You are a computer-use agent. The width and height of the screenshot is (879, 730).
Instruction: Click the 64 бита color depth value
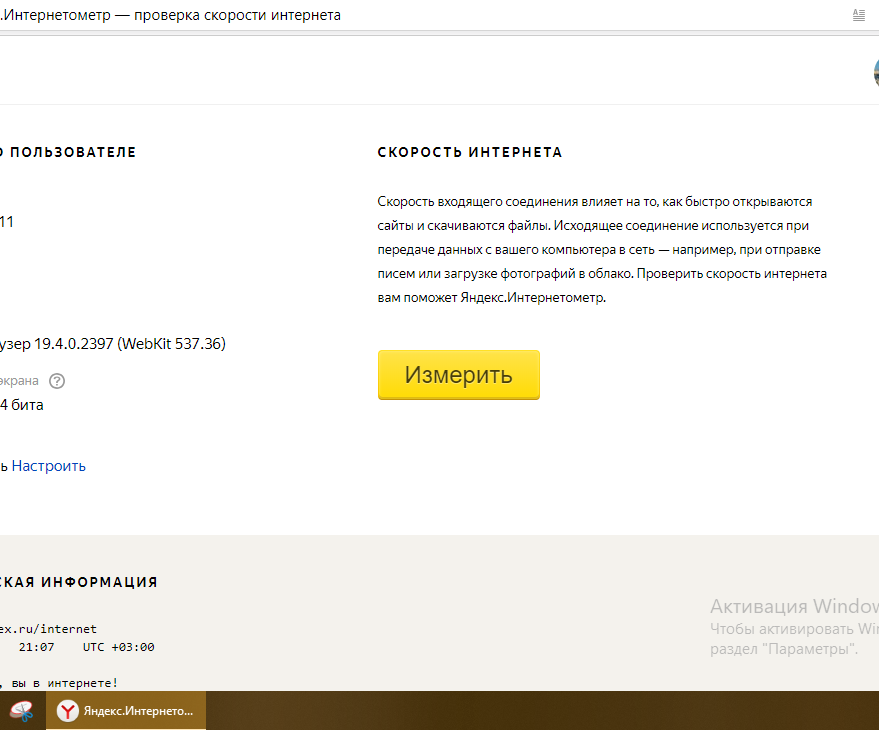(20, 404)
